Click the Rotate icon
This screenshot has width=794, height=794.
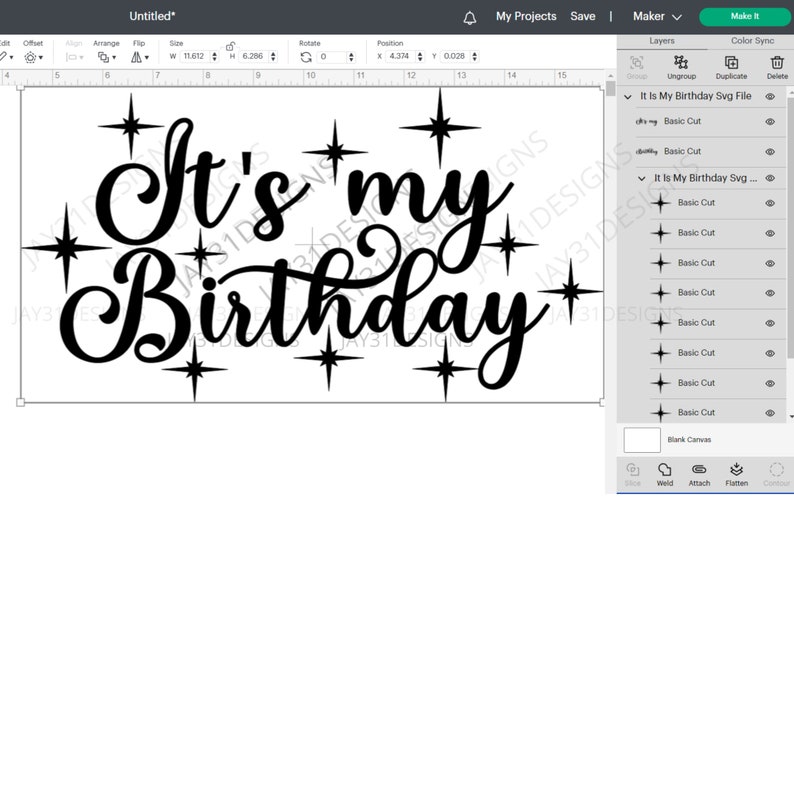[306, 57]
